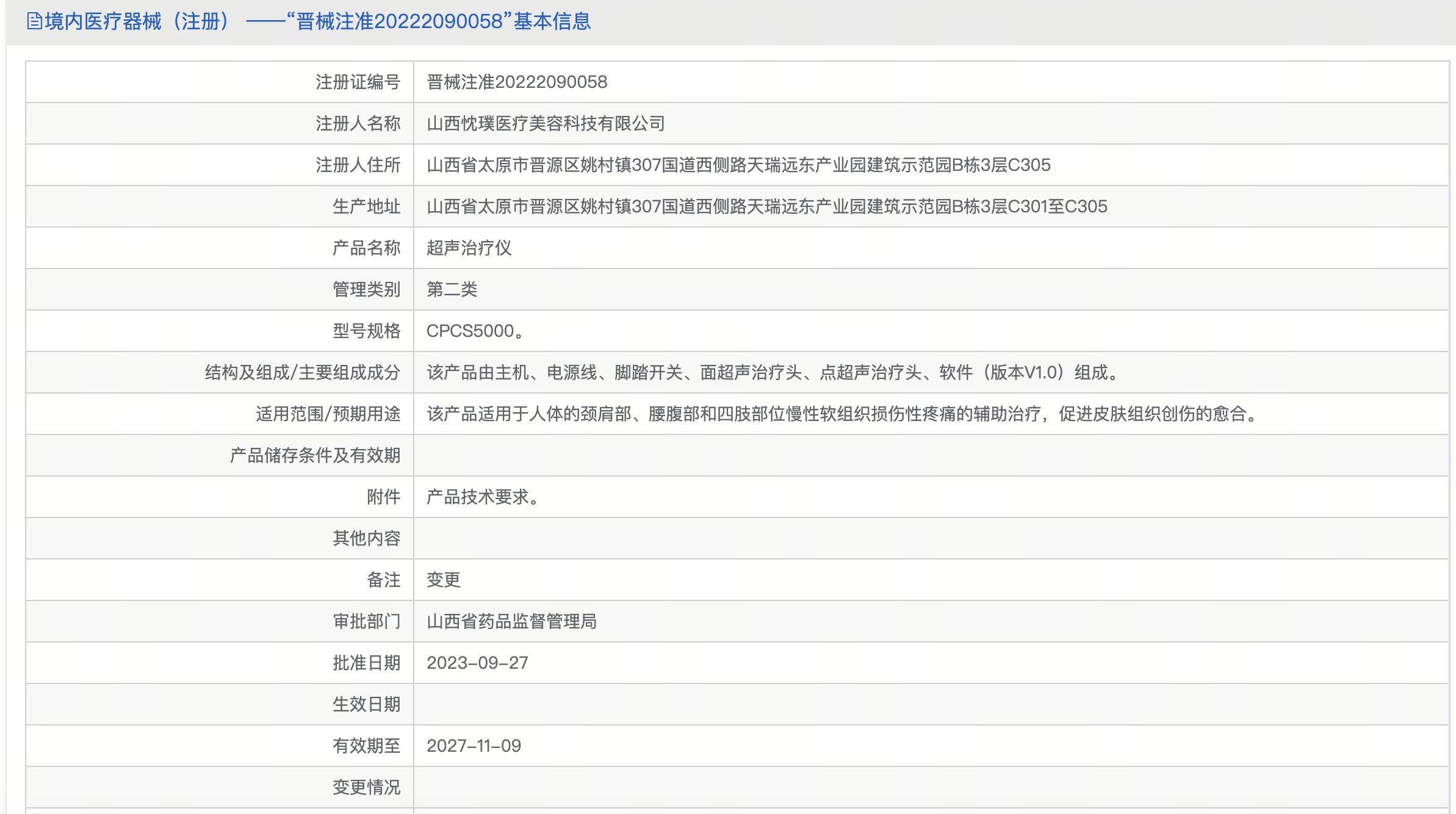Viewport: 1456px width, 814px height.
Task: Click the label 产品名称
Action: tap(366, 248)
